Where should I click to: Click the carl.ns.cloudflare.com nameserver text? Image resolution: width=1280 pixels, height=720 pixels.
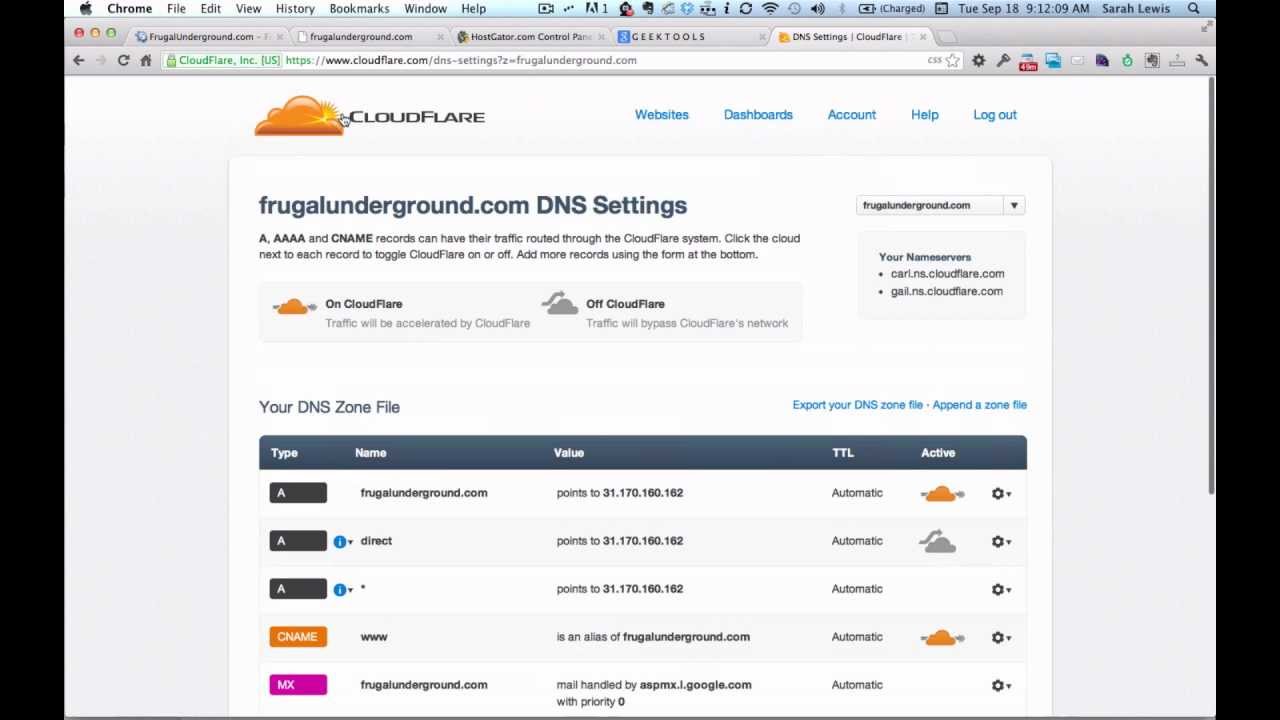[947, 273]
